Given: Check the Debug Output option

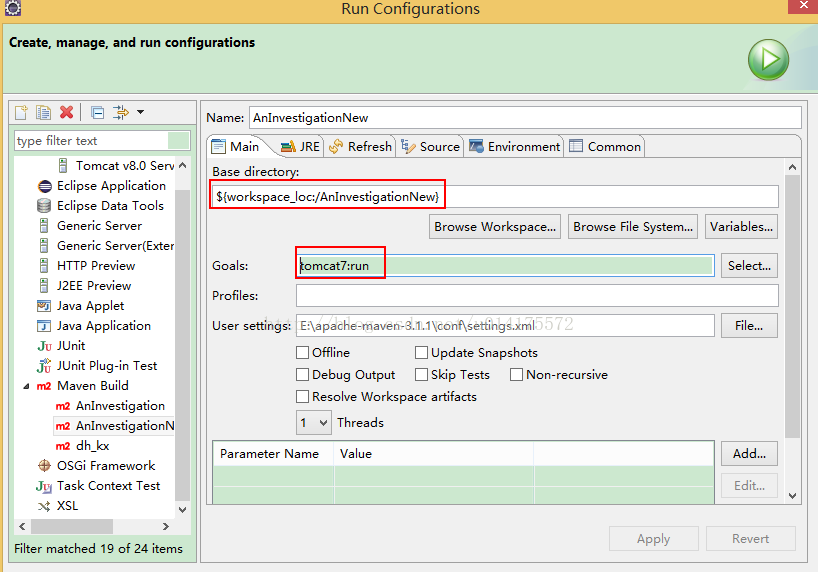Looking at the screenshot, I should click(x=303, y=375).
